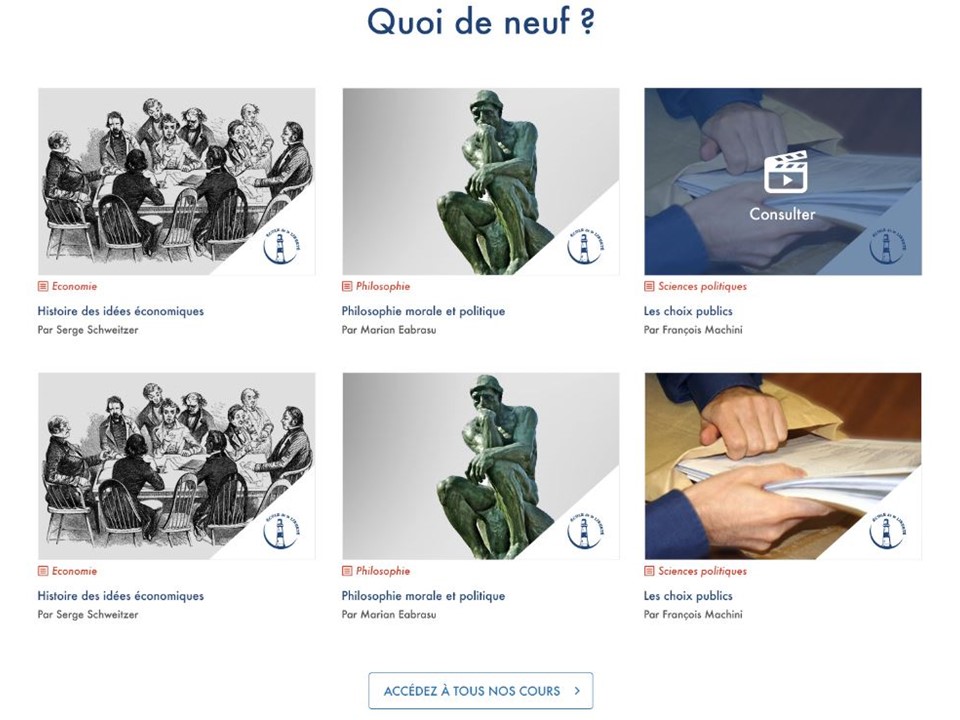Open top-row Histoire des idées économiques link
The image size is (960, 720).
(121, 311)
